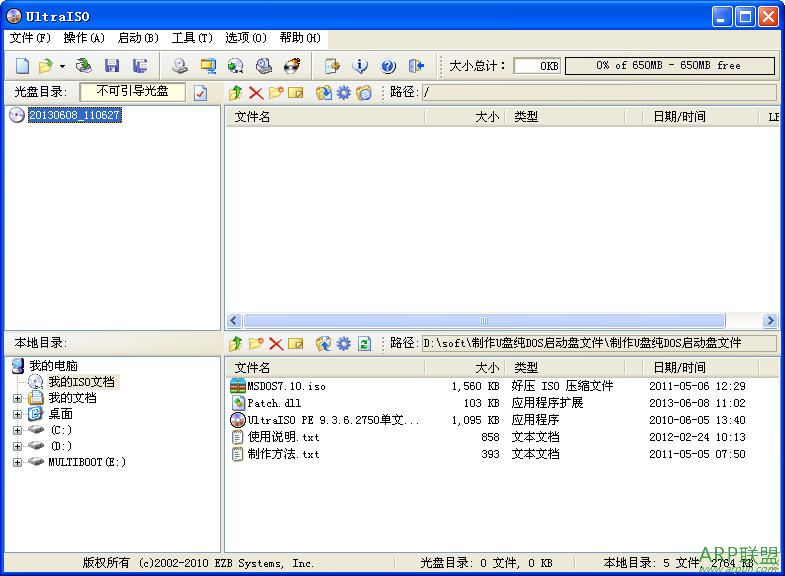Click the Info icon in main toolbar

(x=360, y=66)
